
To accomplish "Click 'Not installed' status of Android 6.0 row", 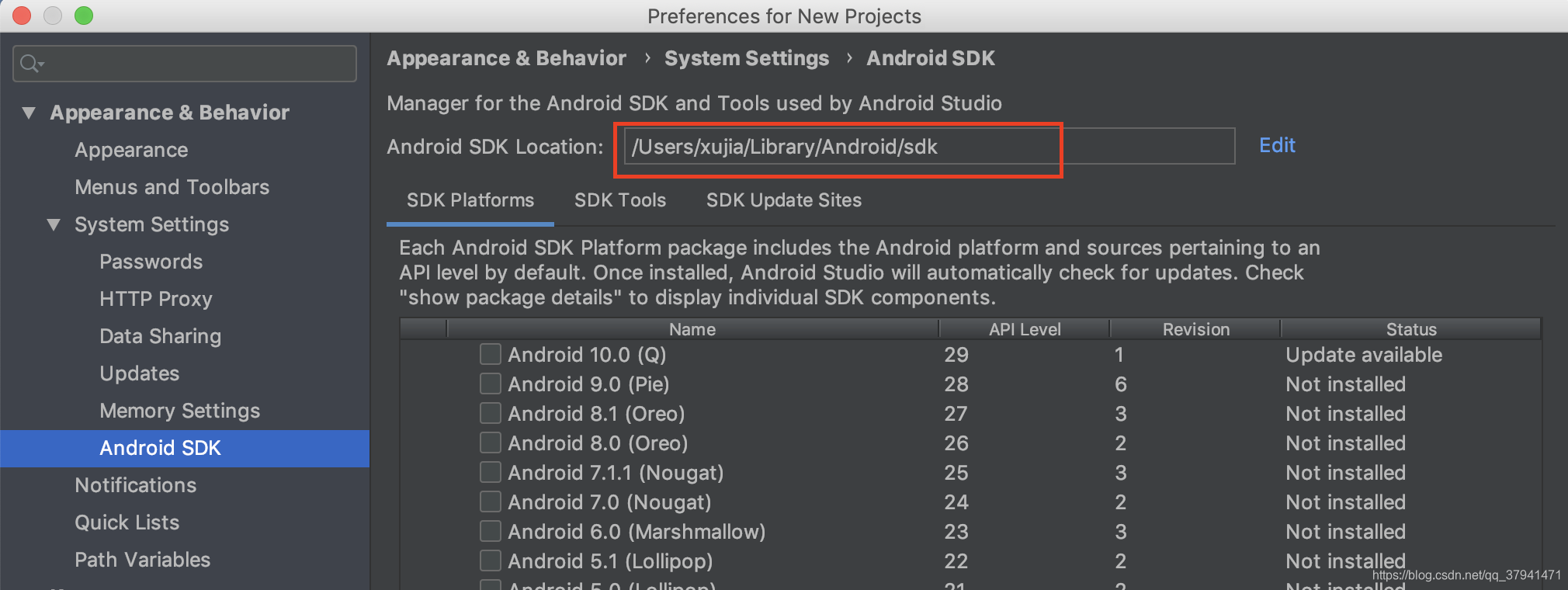I will [1345, 532].
